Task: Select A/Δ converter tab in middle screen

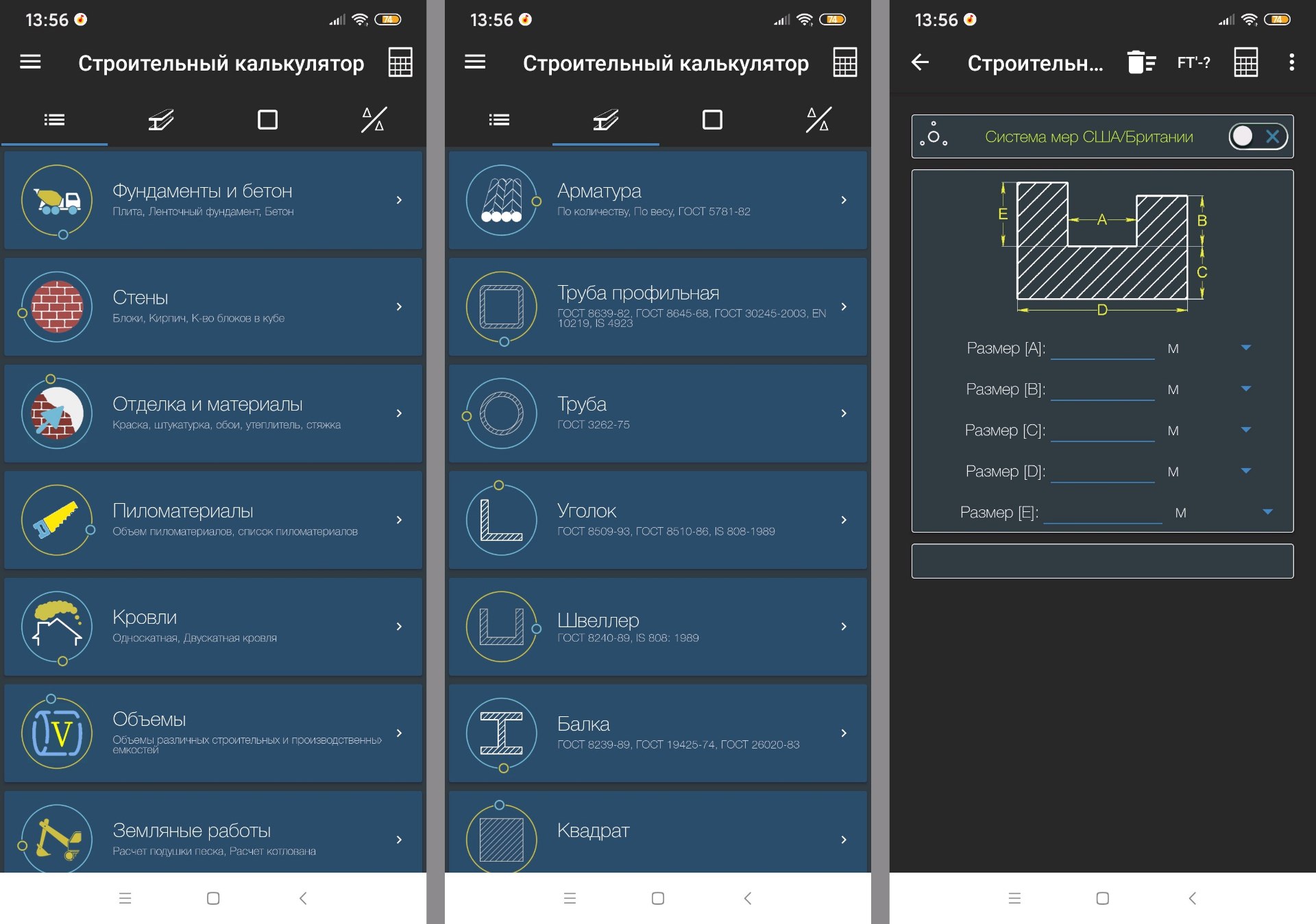Action: coord(818,120)
